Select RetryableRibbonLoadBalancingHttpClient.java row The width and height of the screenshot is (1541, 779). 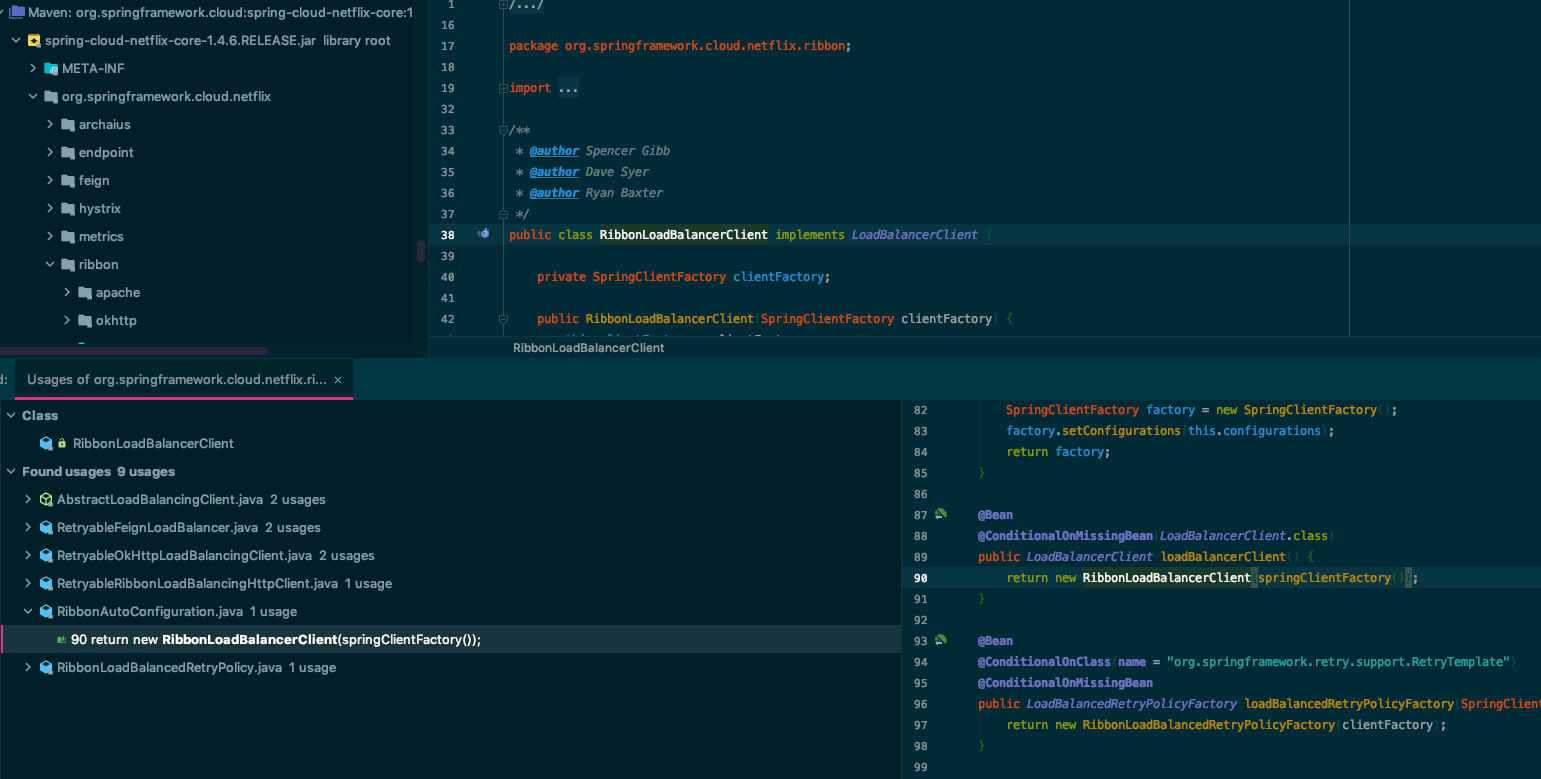tap(450, 583)
